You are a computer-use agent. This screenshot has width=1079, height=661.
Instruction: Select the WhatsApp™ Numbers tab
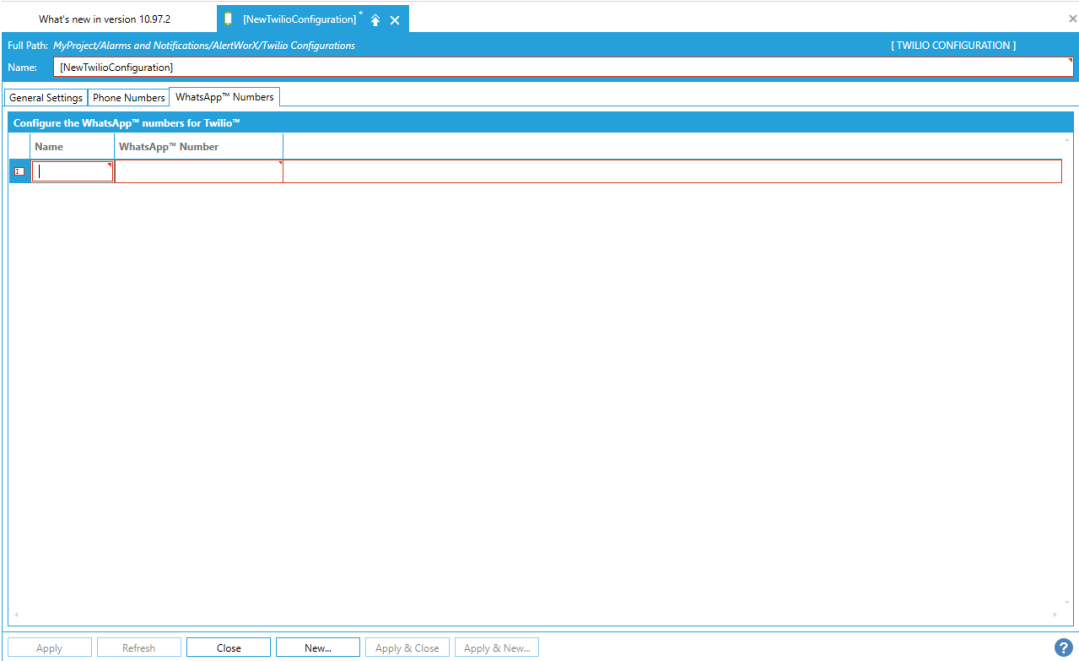pyautogui.click(x=224, y=97)
